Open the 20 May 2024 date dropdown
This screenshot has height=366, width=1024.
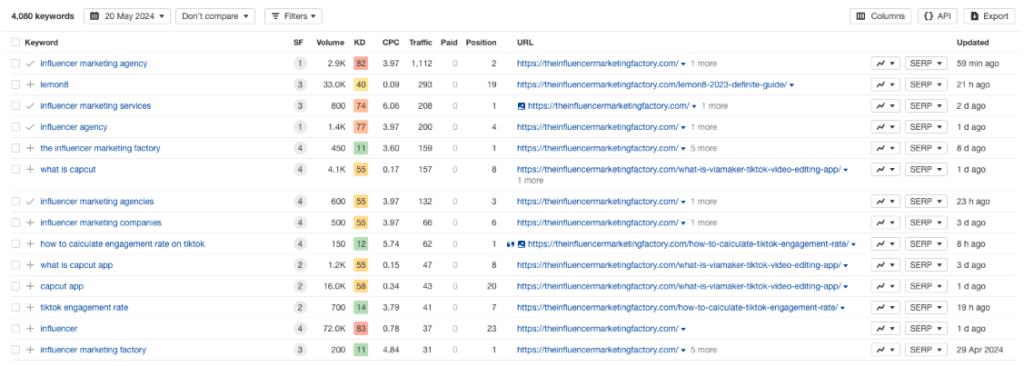tap(127, 16)
